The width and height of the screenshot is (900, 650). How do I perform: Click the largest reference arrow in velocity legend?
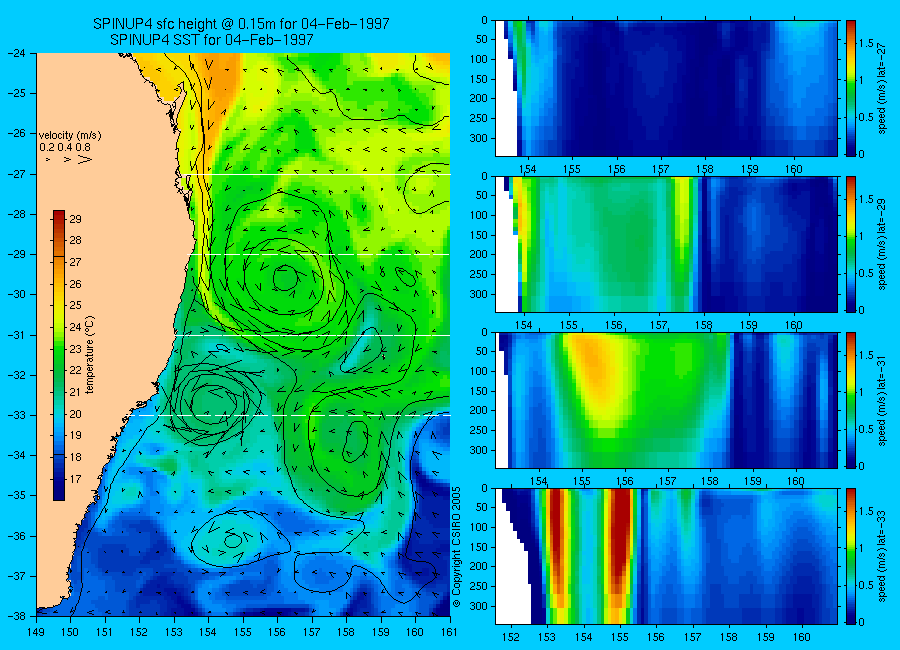pos(85,159)
